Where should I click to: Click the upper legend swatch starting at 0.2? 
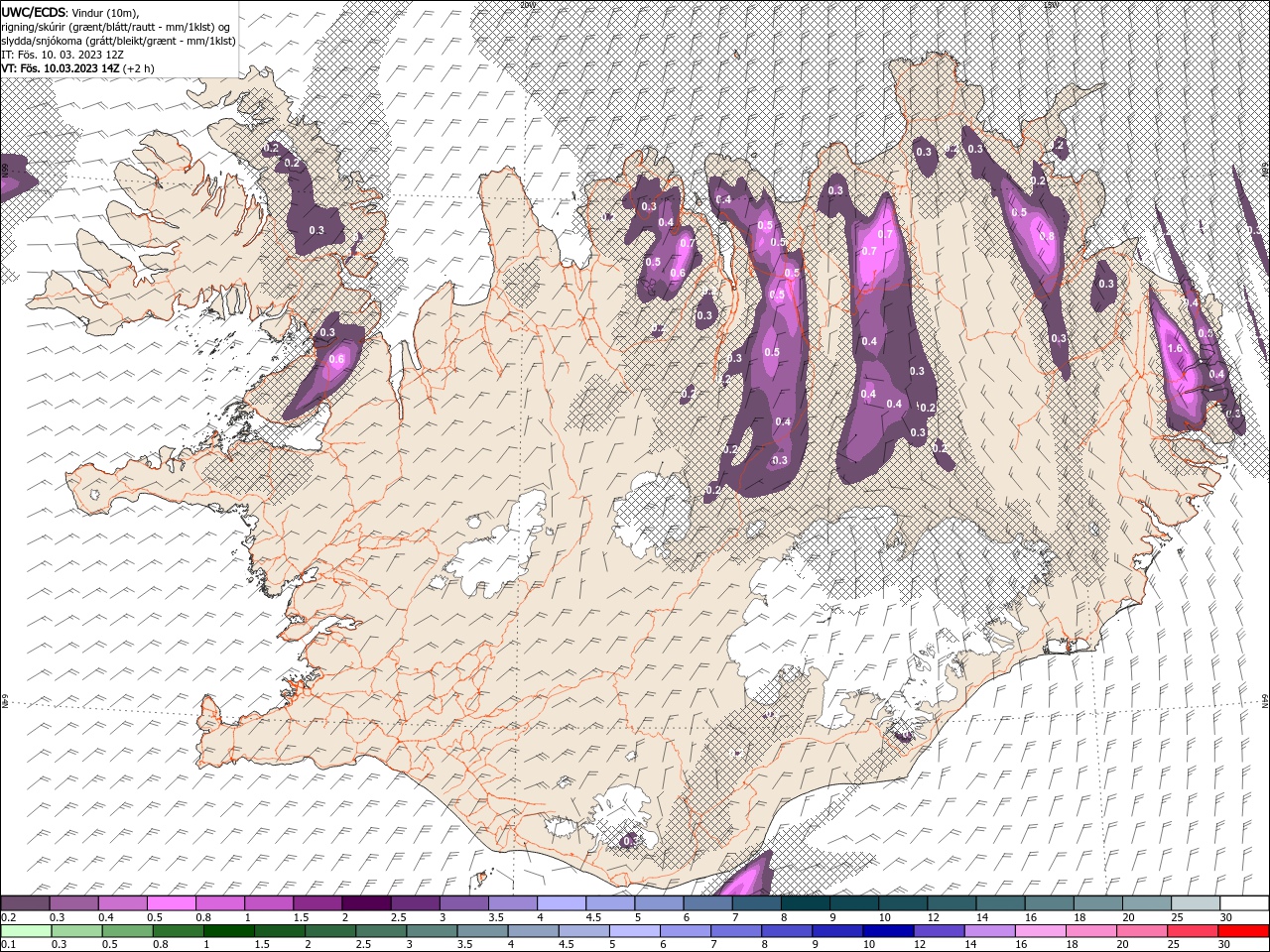tap(26, 902)
